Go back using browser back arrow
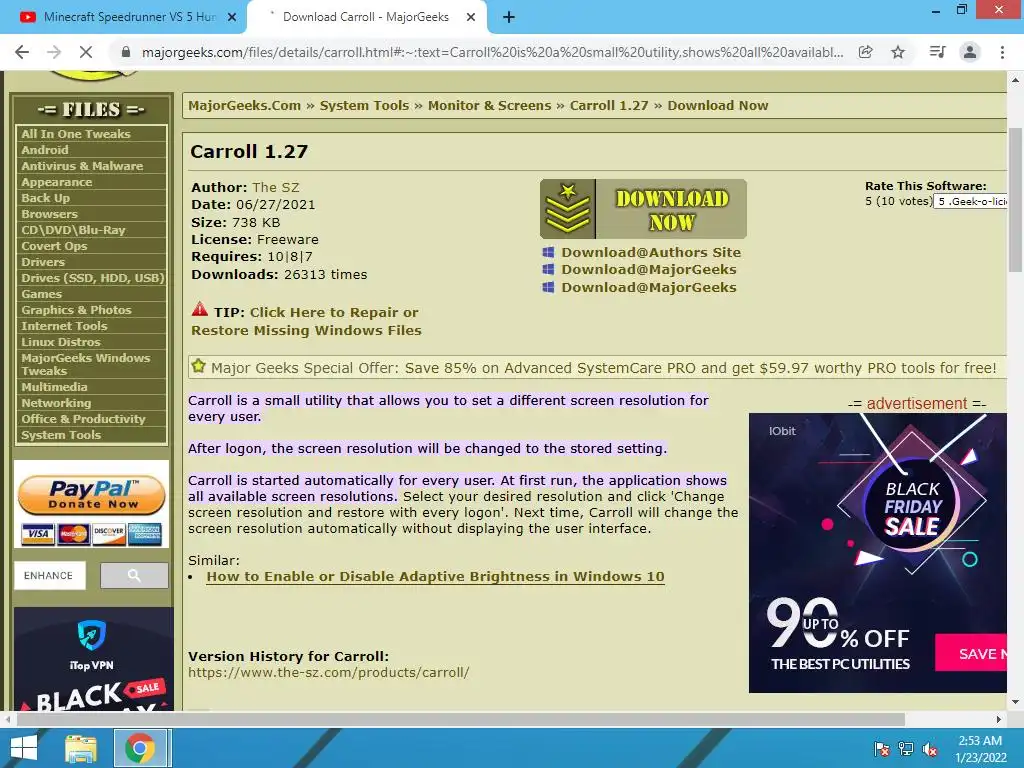Viewport: 1024px width, 768px height. 22,52
